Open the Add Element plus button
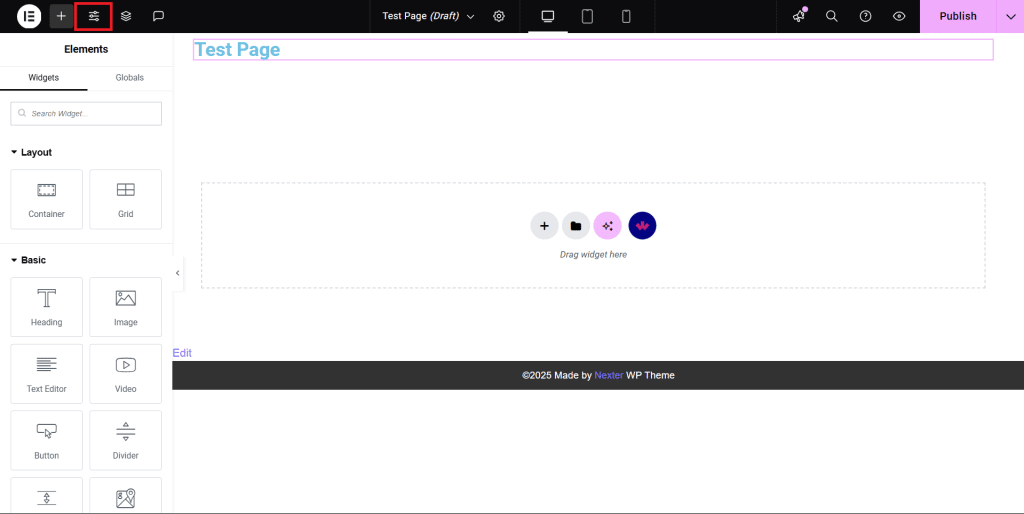Screen dimensions: 1024x514 [x=61, y=16]
